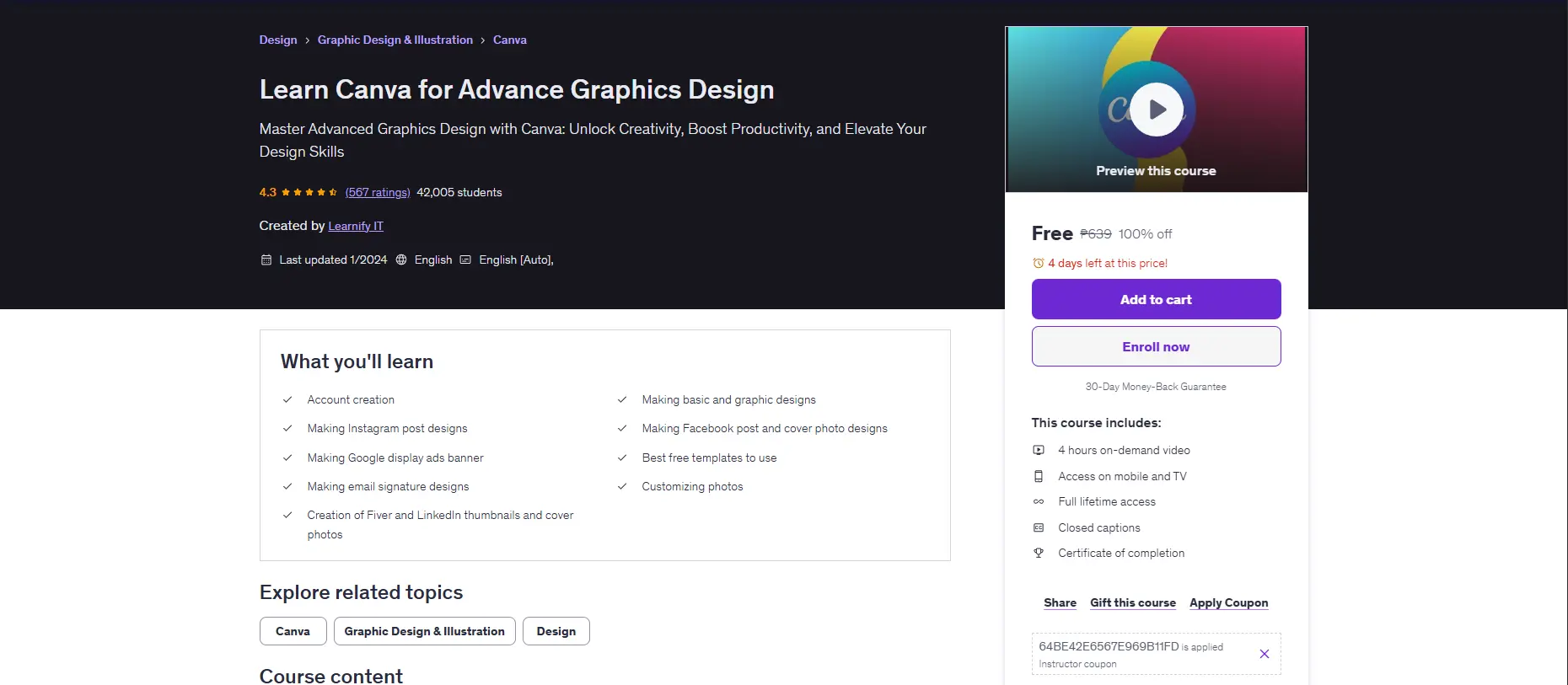Click the Enroll now button
The height and width of the screenshot is (685, 1568).
pyautogui.click(x=1156, y=346)
